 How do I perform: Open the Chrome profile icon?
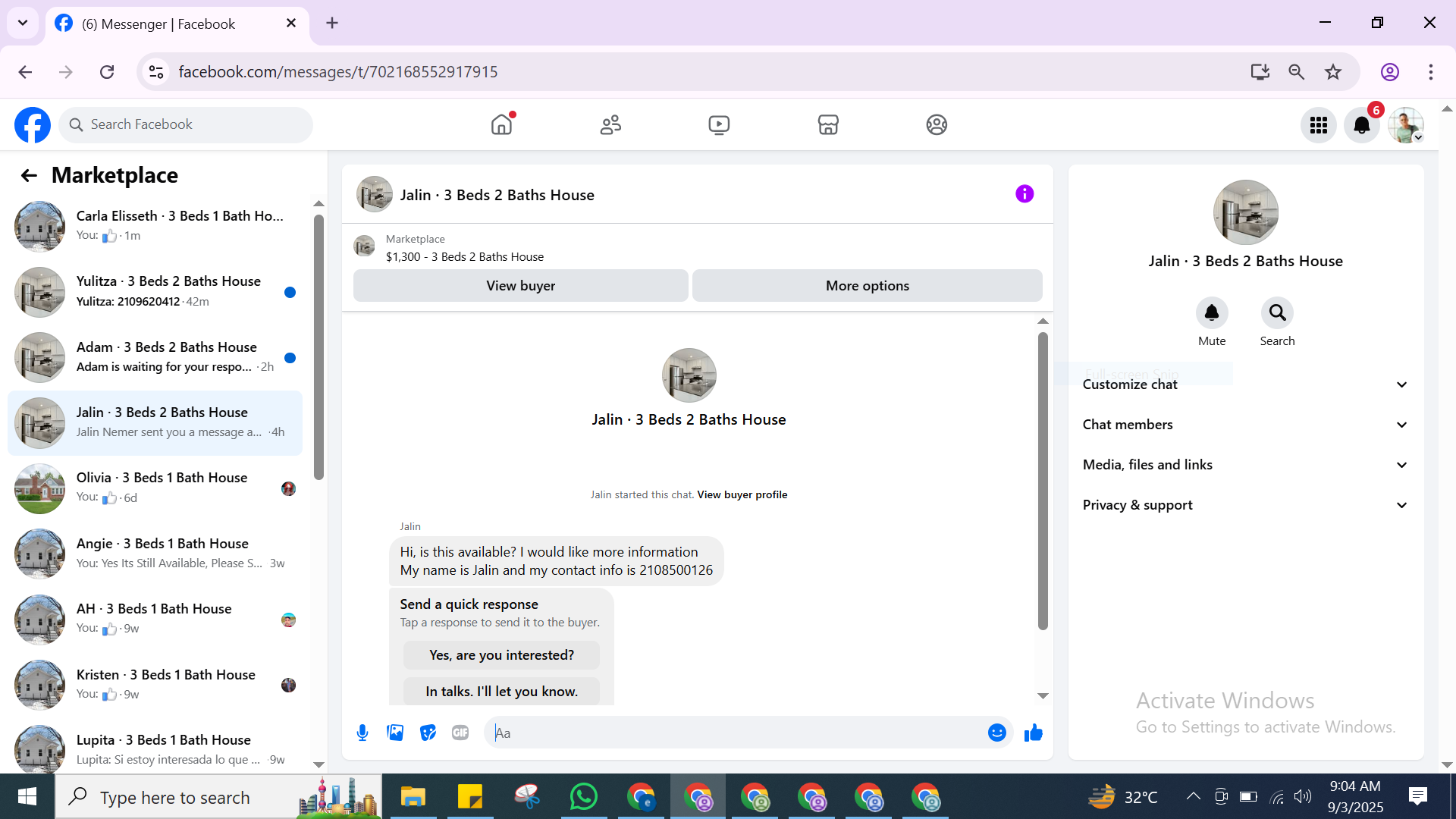click(x=1390, y=72)
